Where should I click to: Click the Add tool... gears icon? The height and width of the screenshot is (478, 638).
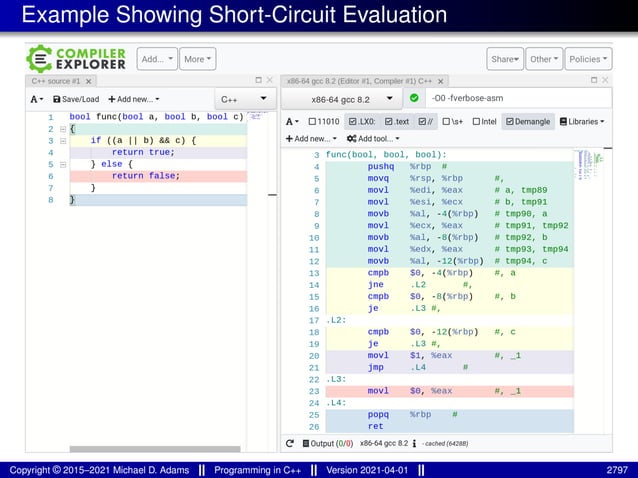pos(352,139)
